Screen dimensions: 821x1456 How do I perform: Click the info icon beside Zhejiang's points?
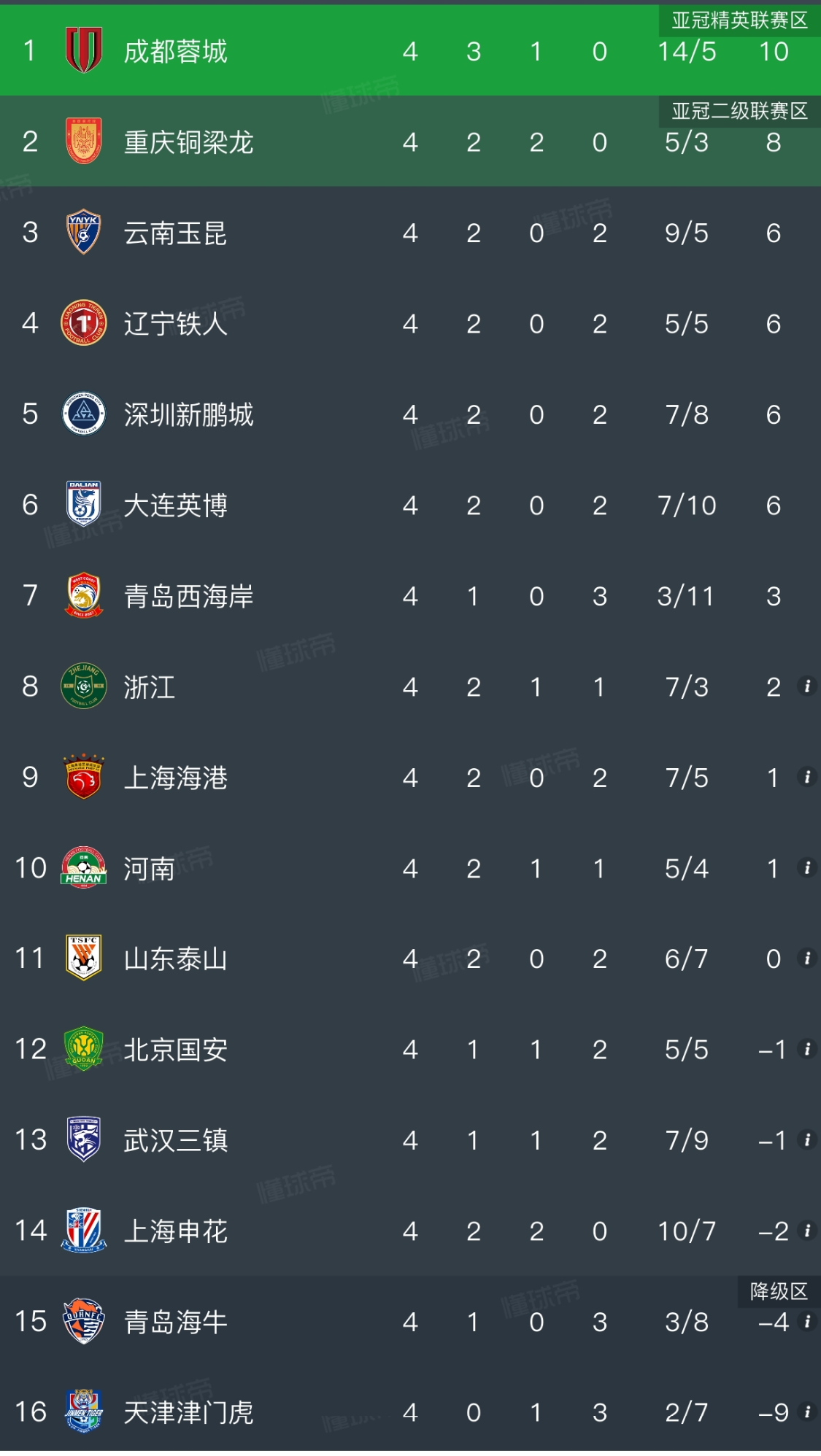806,686
